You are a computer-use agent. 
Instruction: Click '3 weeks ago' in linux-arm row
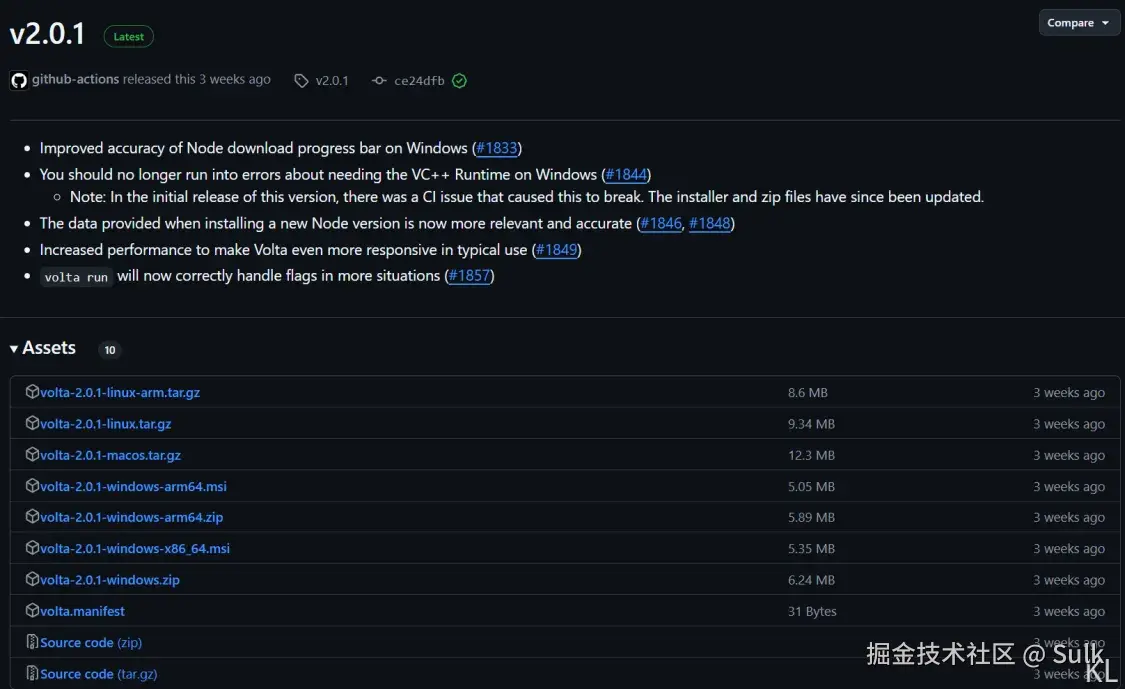coord(1069,393)
